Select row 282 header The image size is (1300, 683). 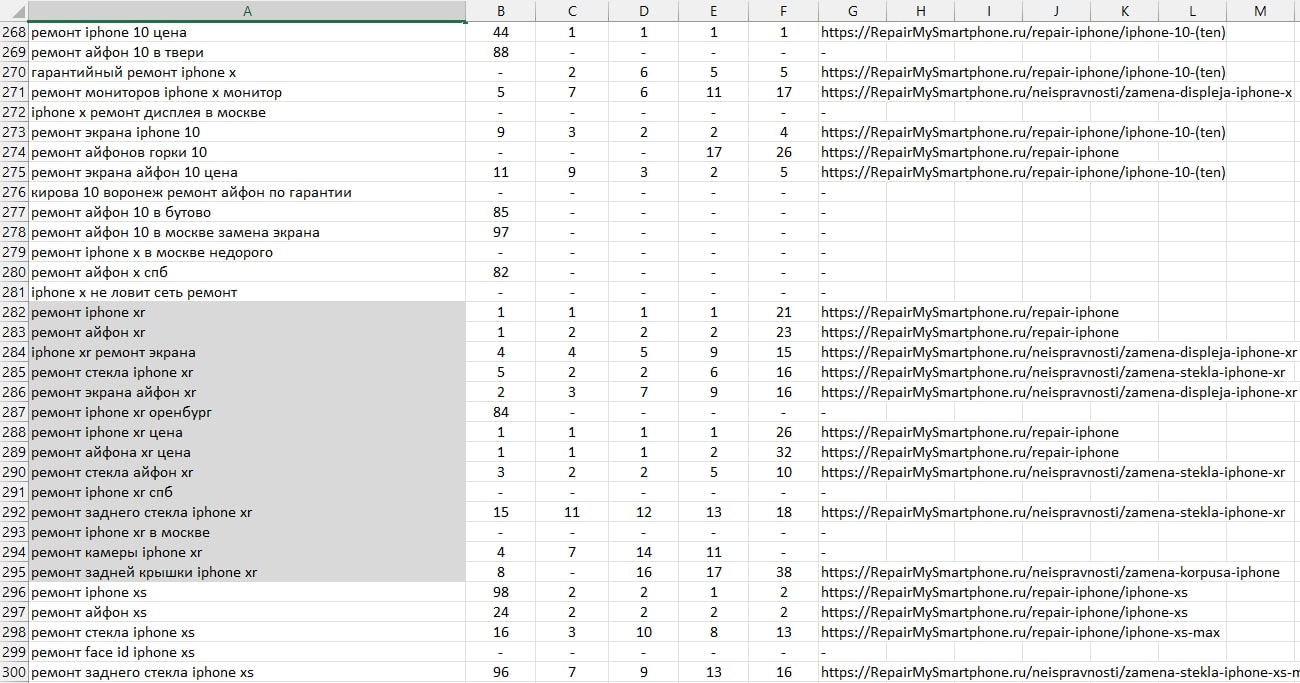pos(14,312)
